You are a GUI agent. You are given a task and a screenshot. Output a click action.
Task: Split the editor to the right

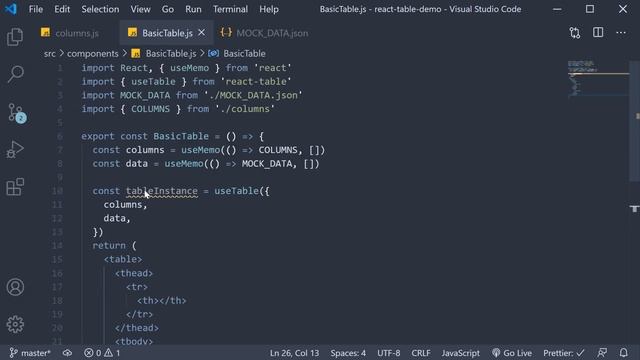click(x=598, y=33)
